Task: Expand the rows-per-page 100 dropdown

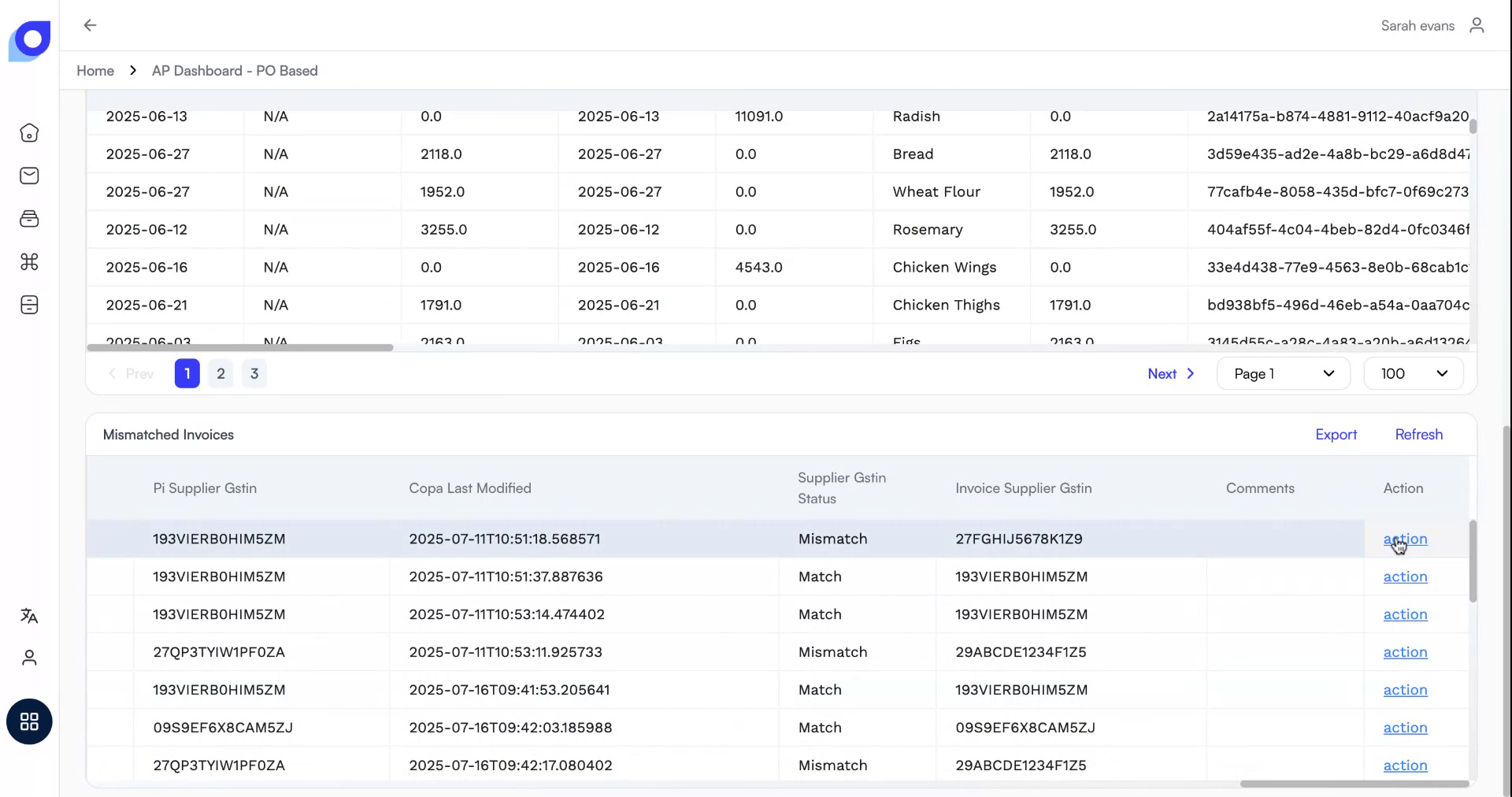Action: (x=1413, y=373)
